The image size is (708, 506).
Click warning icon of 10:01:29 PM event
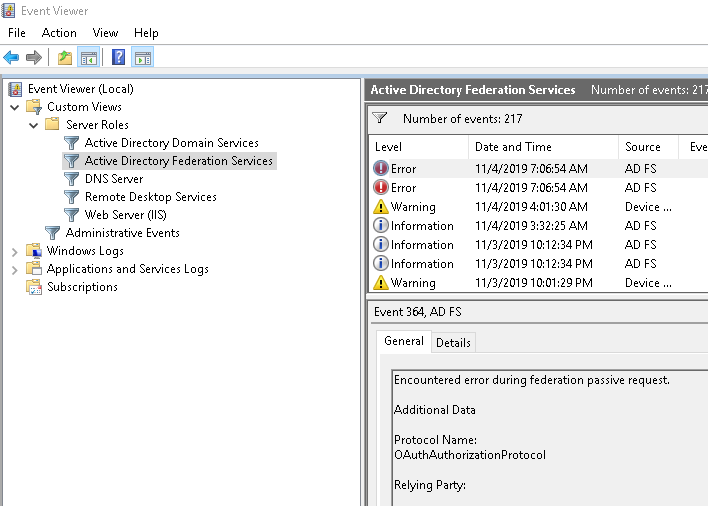381,283
